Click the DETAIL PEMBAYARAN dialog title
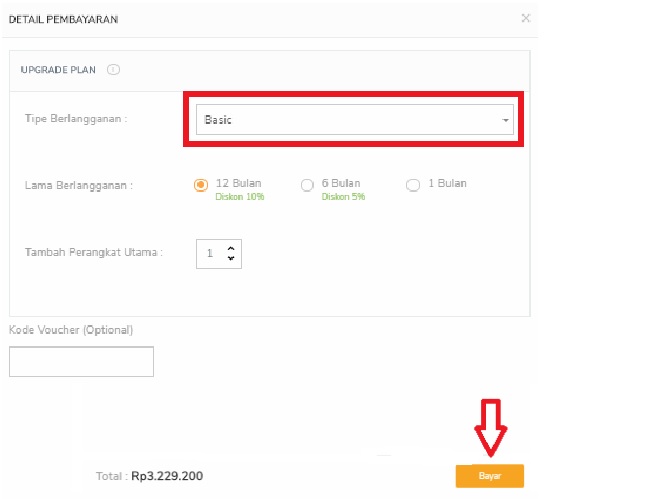660x499 pixels. [64, 19]
